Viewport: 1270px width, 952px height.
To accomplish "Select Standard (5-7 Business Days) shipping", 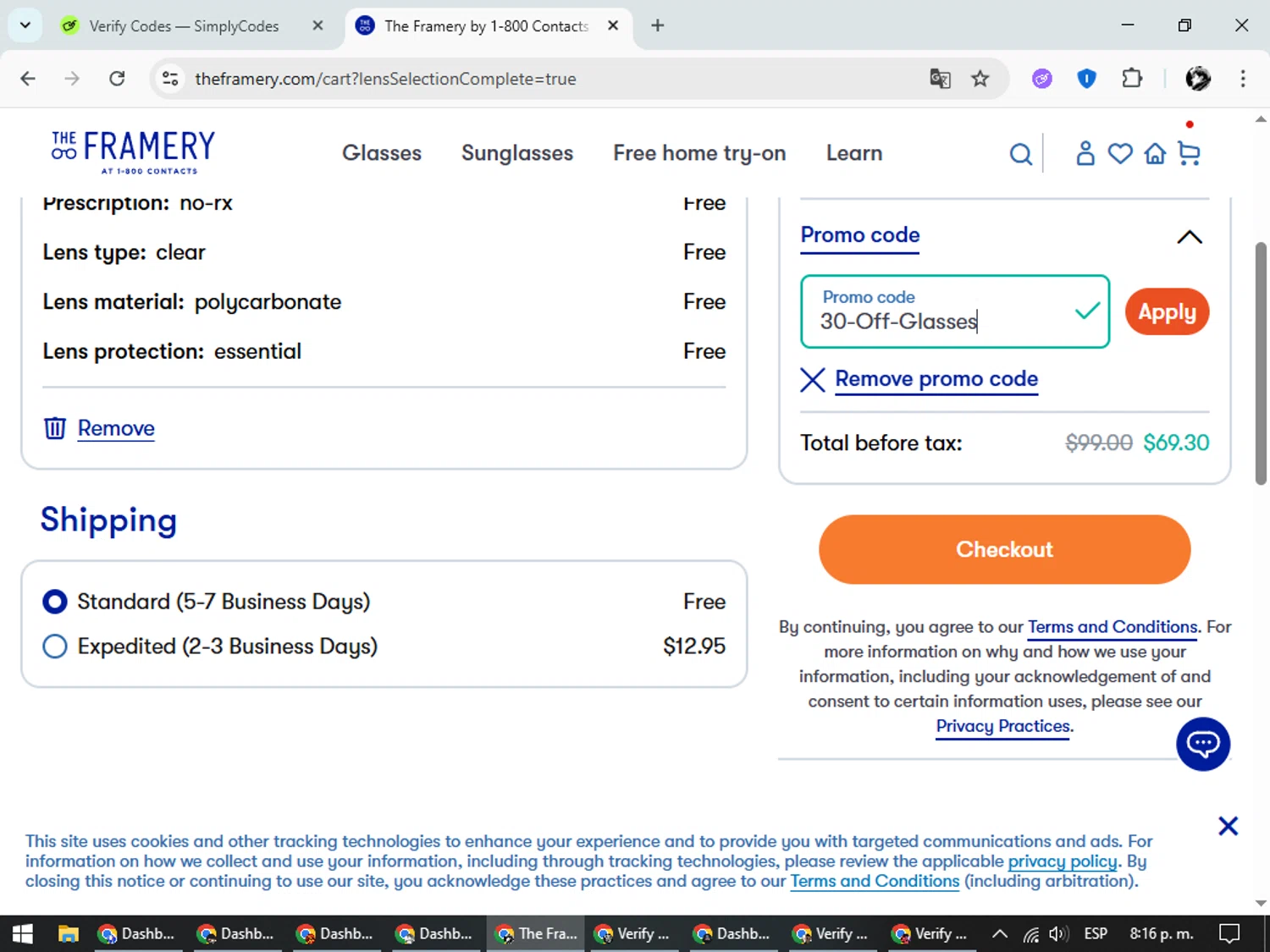I will click(55, 602).
